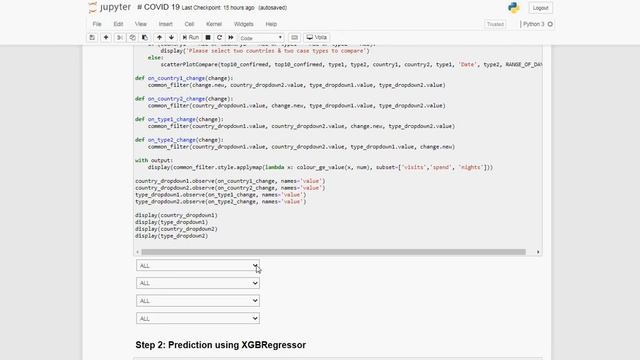Open the Edit menu

pos(118,24)
